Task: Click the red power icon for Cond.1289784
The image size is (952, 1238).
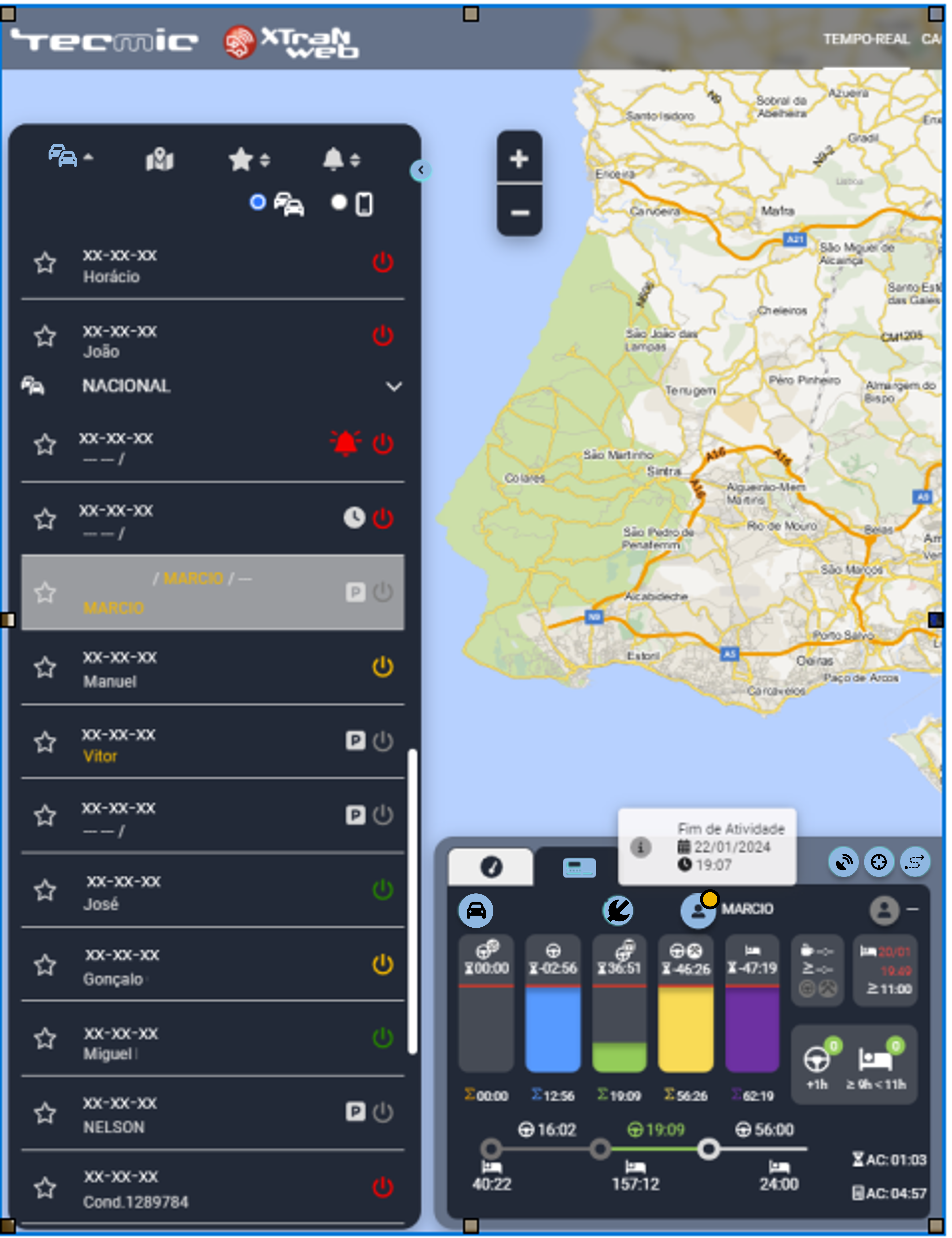Action: tap(383, 1187)
